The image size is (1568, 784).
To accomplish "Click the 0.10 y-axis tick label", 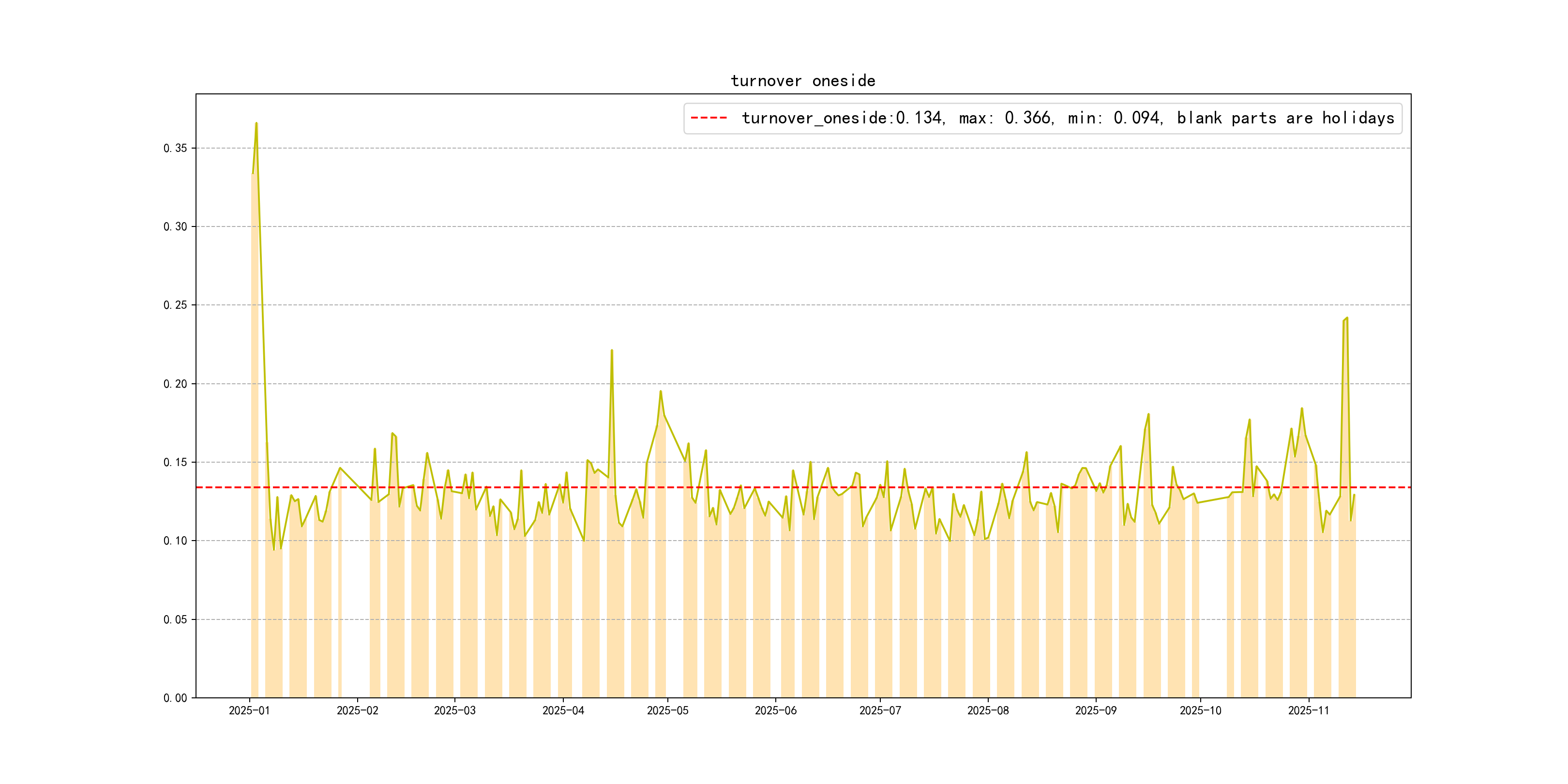I will [175, 541].
